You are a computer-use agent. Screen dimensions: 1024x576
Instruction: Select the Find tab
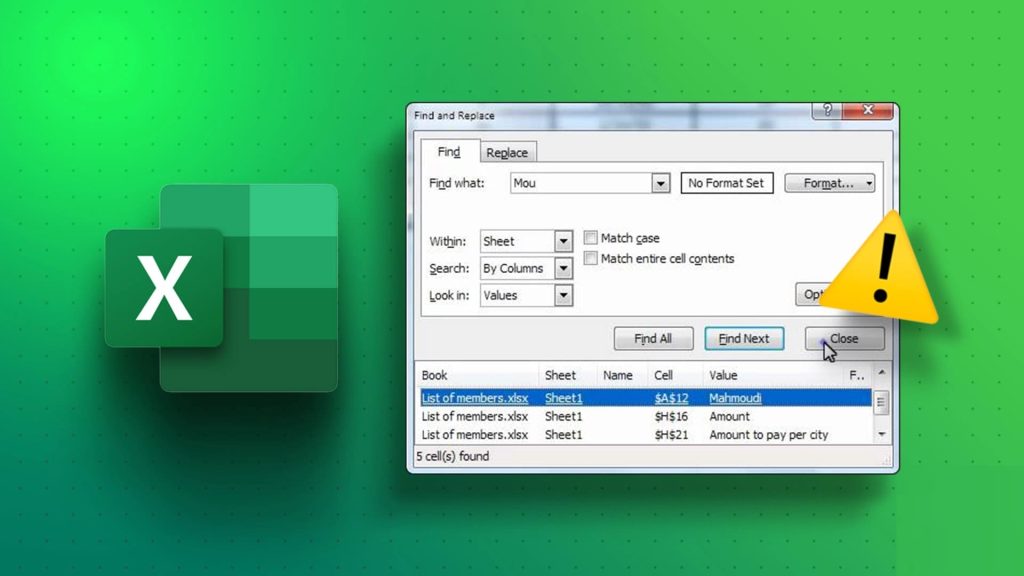point(448,151)
